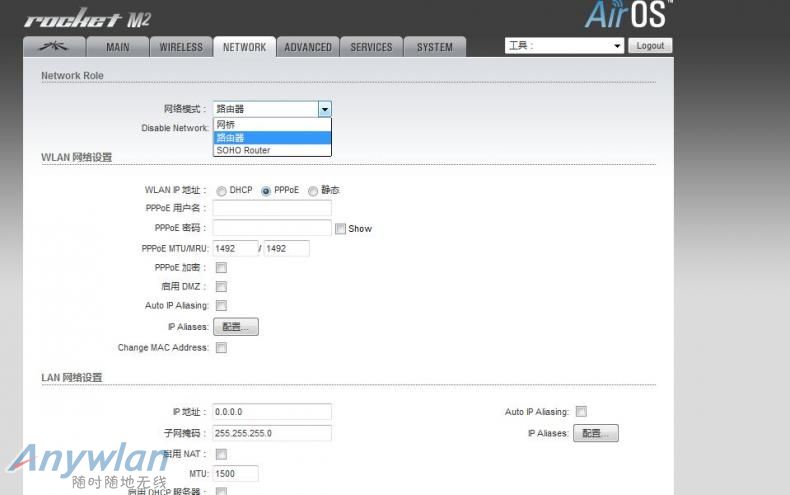Choose SOHO Router option
Screen dimensions: 790x495
[272, 150]
